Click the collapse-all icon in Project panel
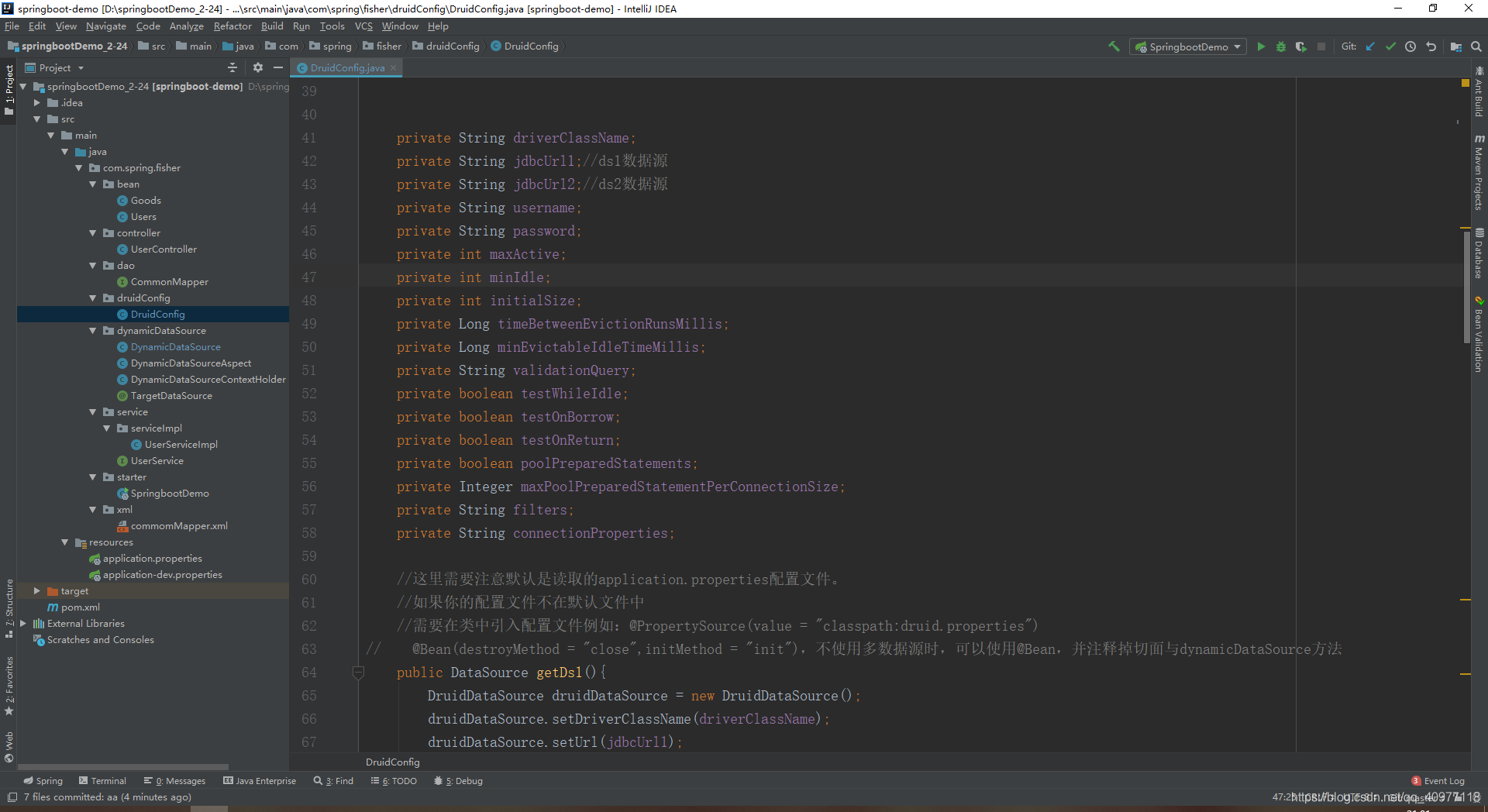 pos(232,67)
